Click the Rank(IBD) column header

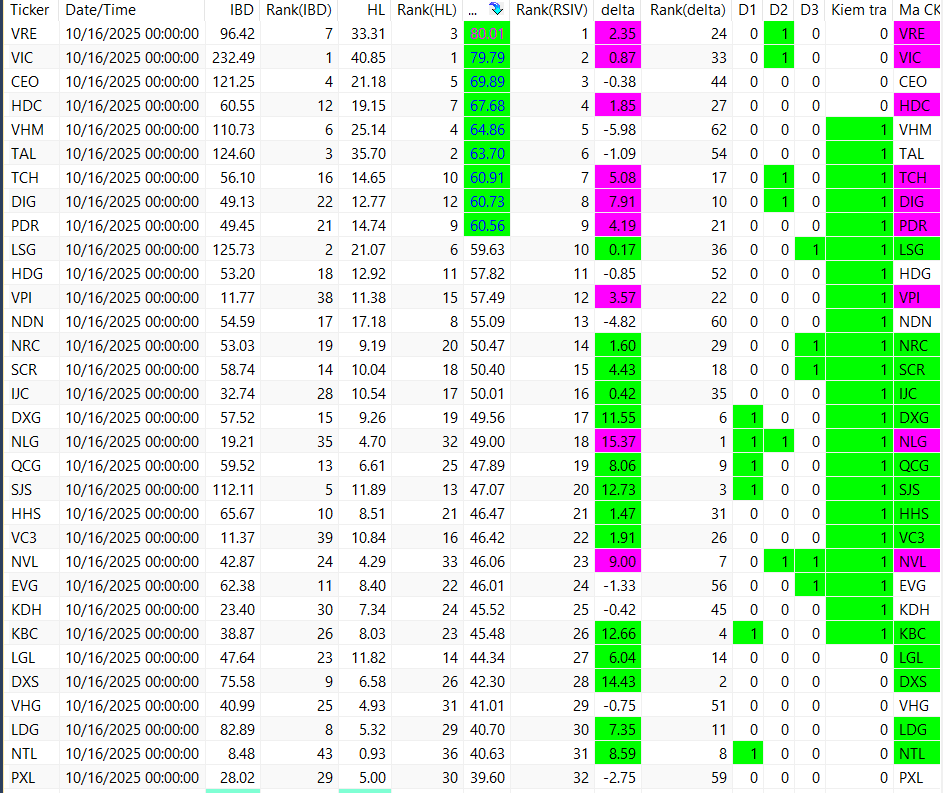[299, 10]
